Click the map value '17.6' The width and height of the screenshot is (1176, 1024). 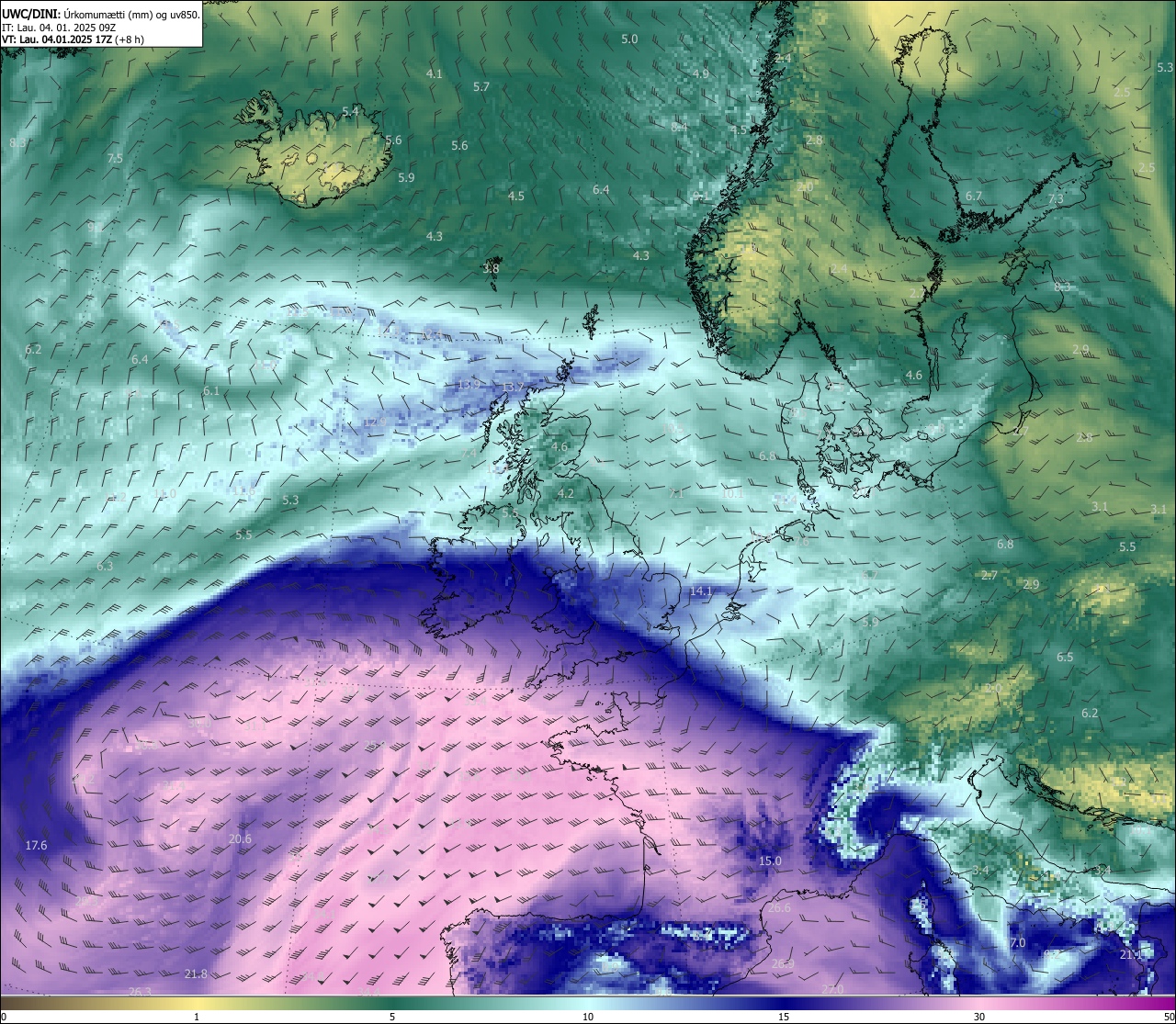point(36,845)
